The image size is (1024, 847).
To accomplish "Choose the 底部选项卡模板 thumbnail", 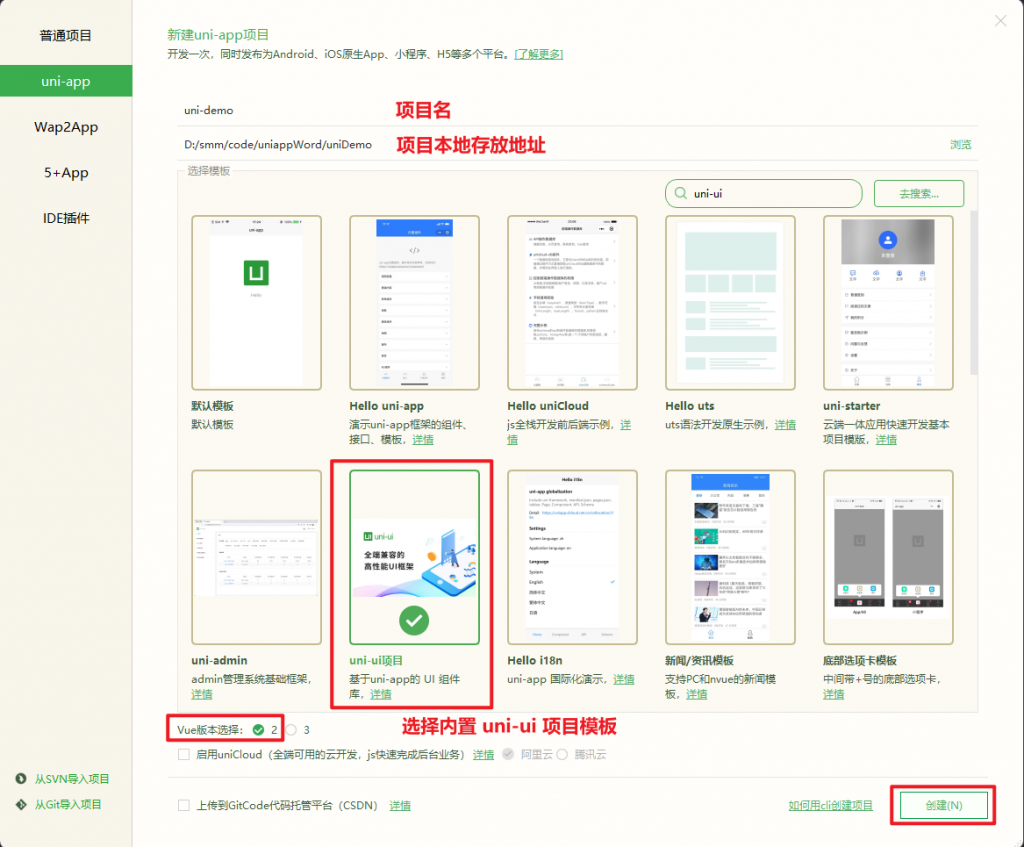I will [x=888, y=557].
